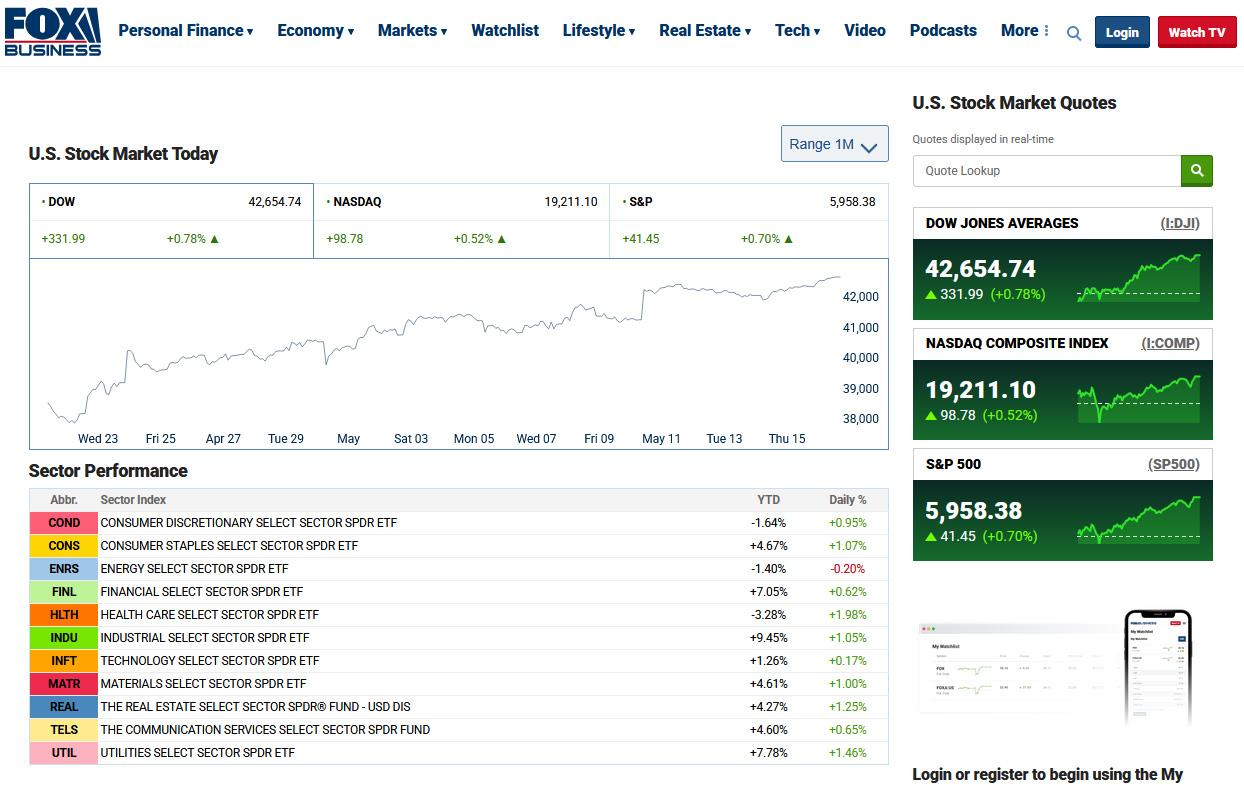Expand the Personal Finance menu
1244x785 pixels.
[186, 31]
